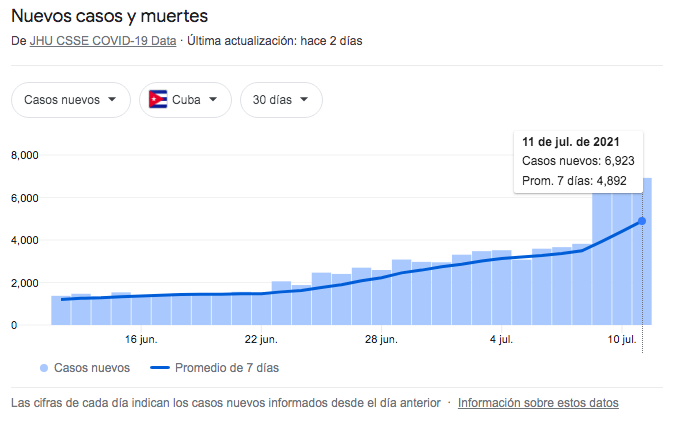Select the data point ending the average line

pos(641,221)
